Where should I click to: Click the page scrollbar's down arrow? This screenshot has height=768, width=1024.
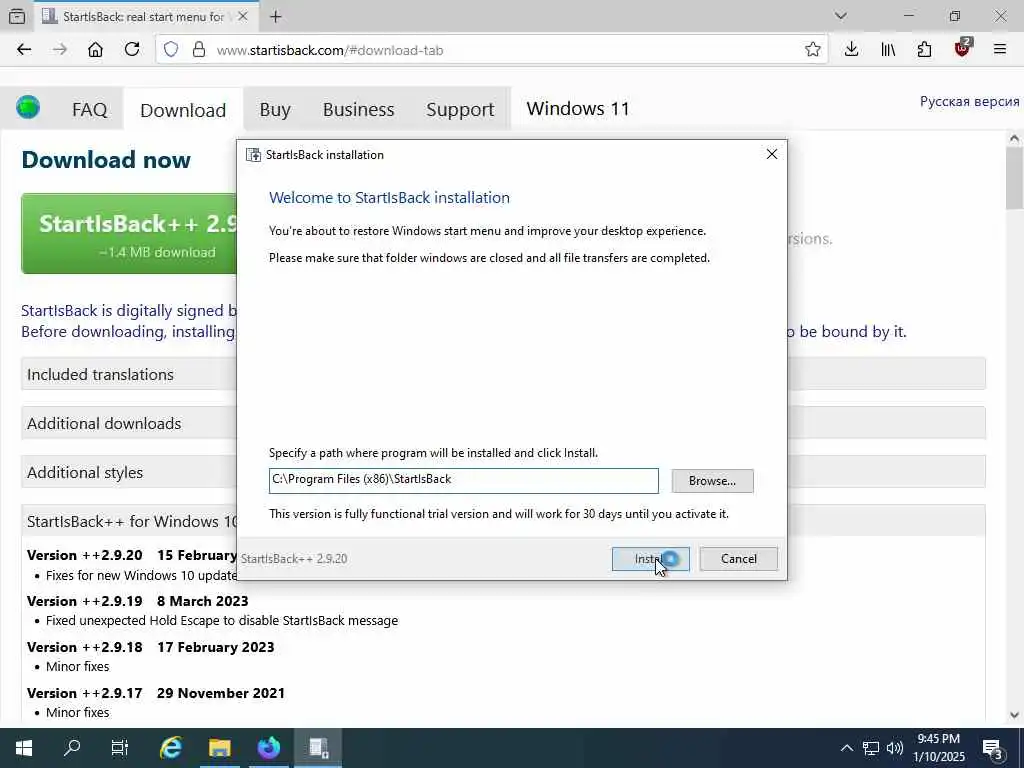(1014, 716)
